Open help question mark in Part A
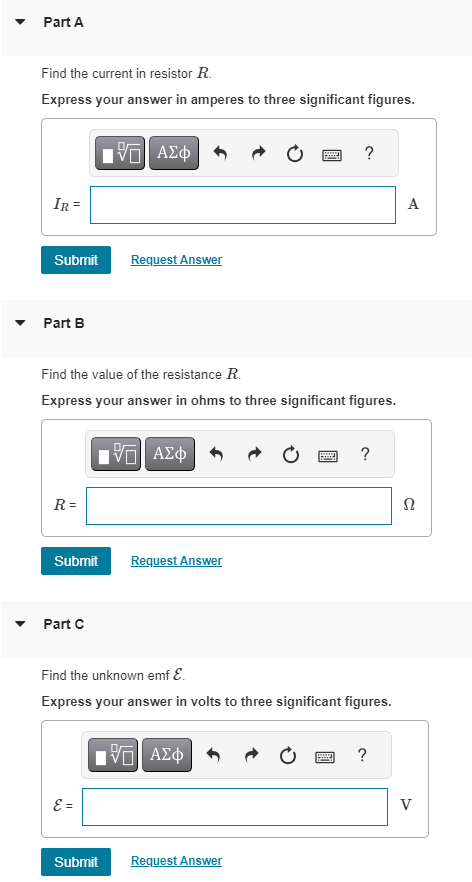 click(x=368, y=152)
